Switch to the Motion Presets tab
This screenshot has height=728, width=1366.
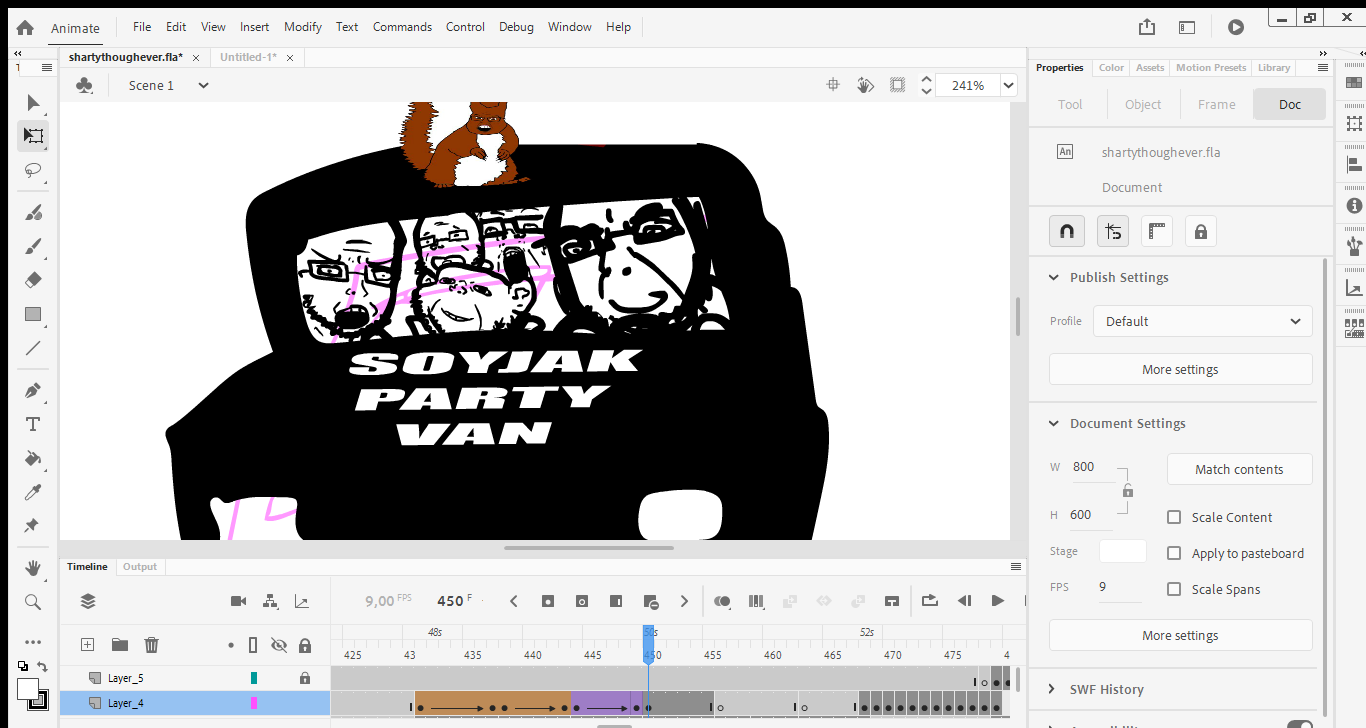1210,67
